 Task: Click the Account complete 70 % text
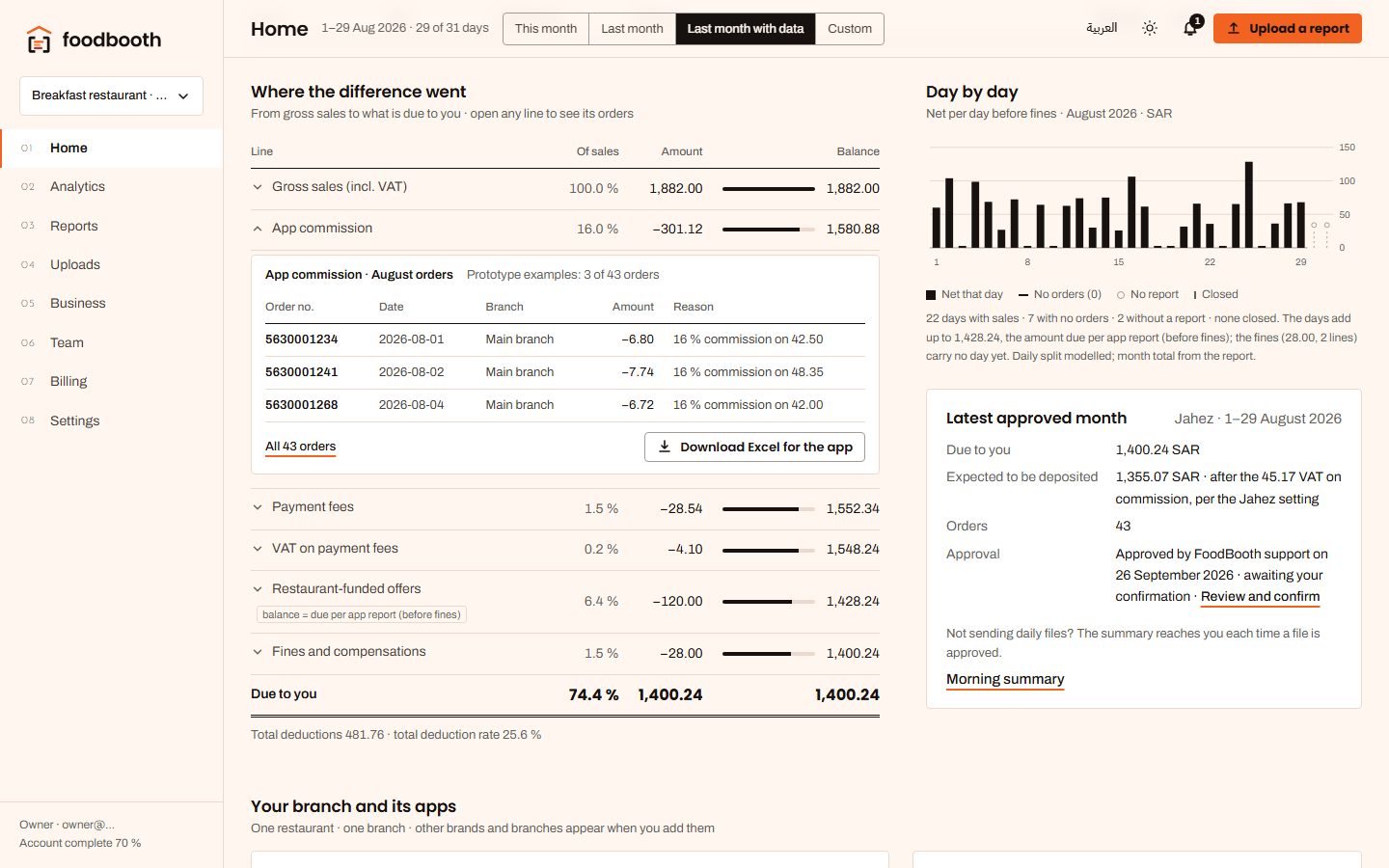pos(80,843)
